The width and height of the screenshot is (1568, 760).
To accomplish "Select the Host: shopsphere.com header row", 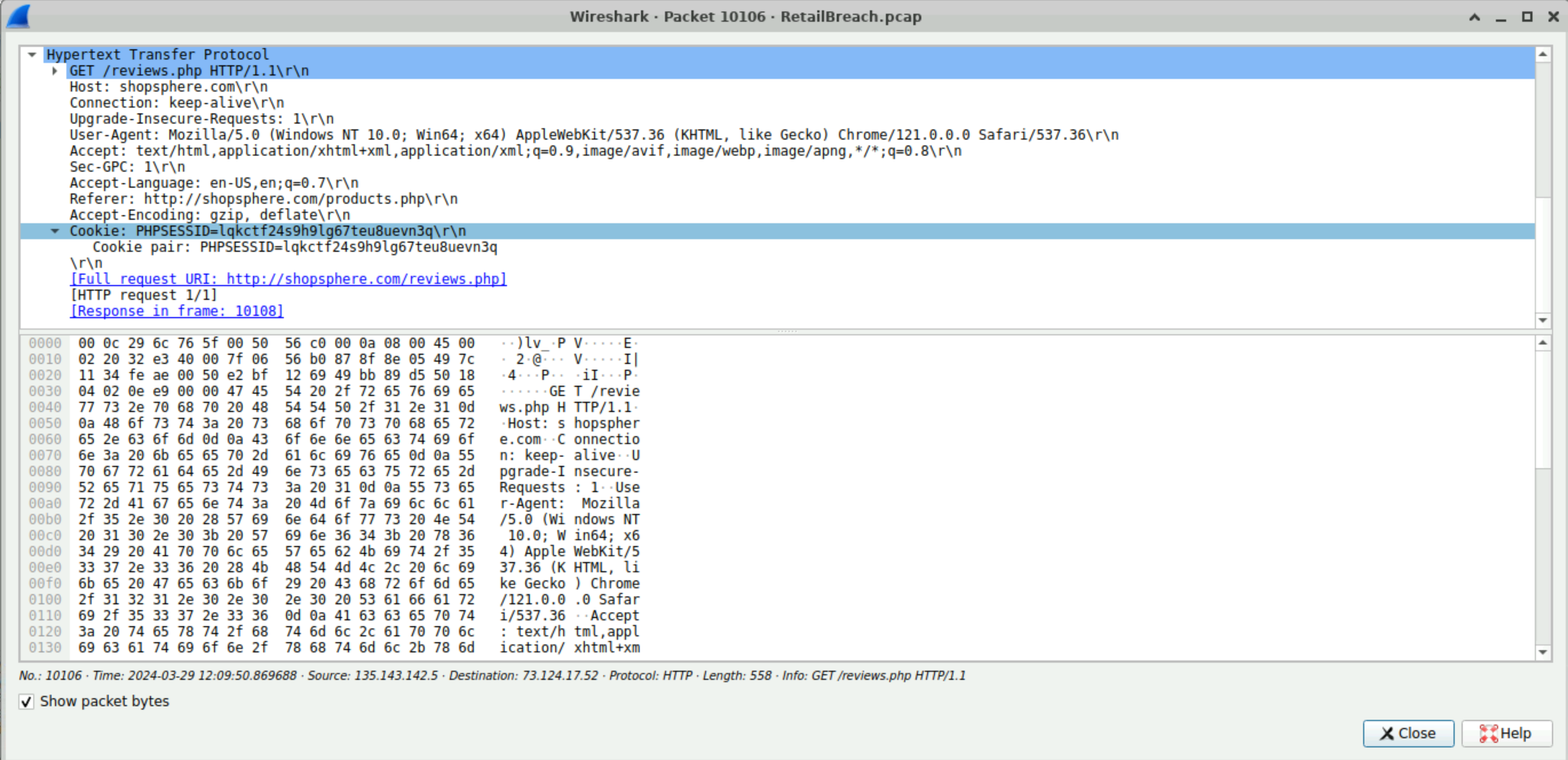I will (169, 86).
